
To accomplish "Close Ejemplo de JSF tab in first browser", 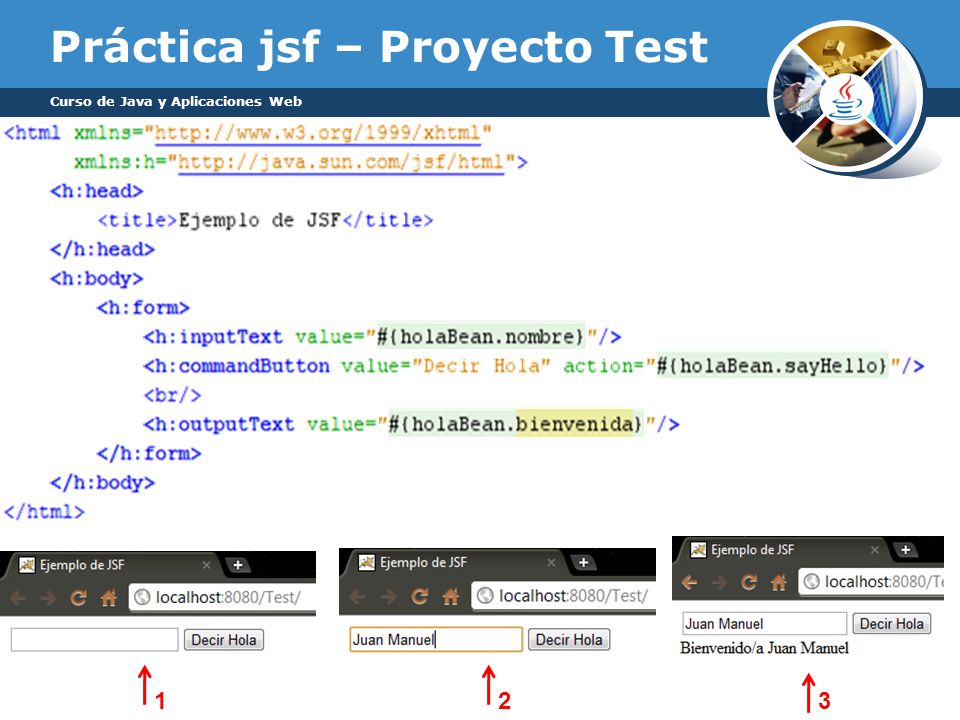I will pyautogui.click(x=207, y=565).
